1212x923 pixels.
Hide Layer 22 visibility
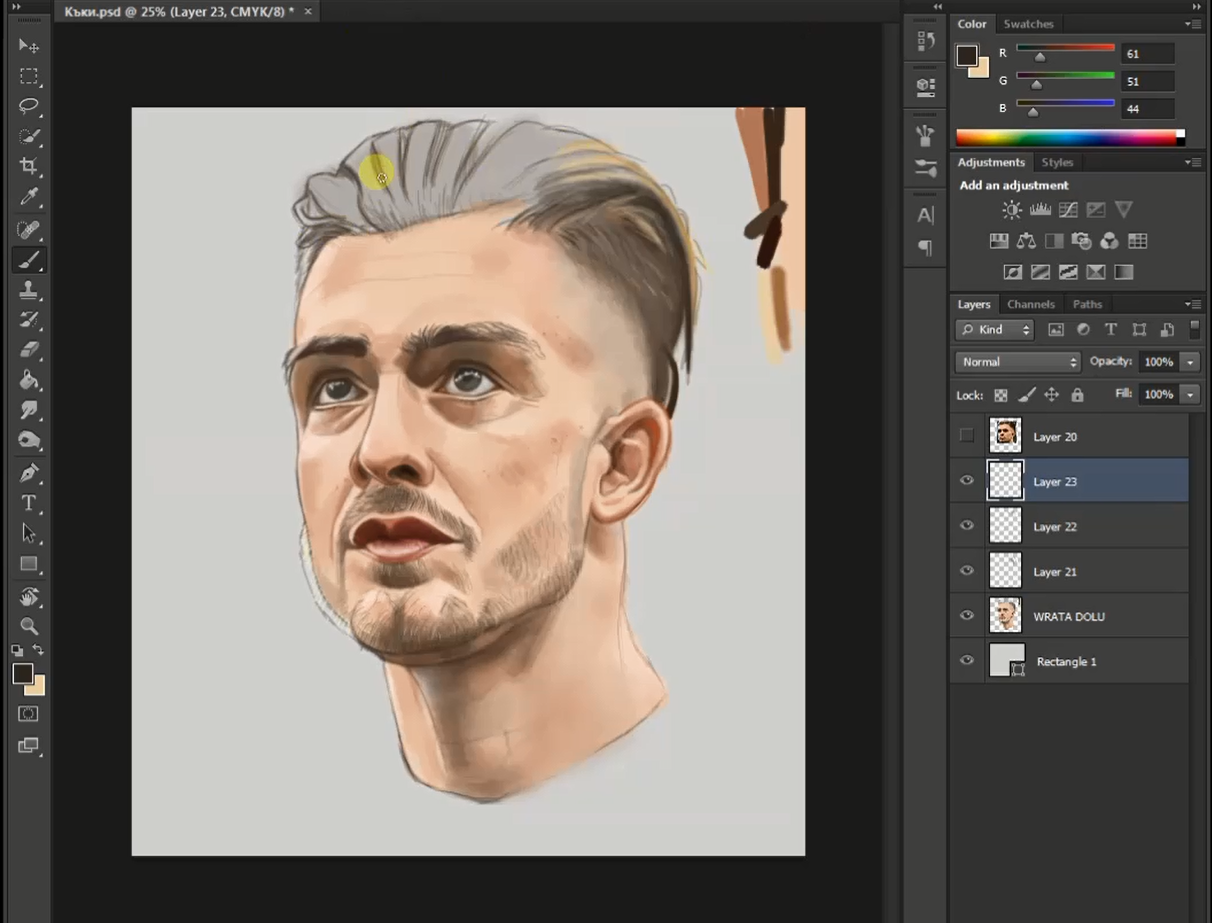[x=966, y=526]
